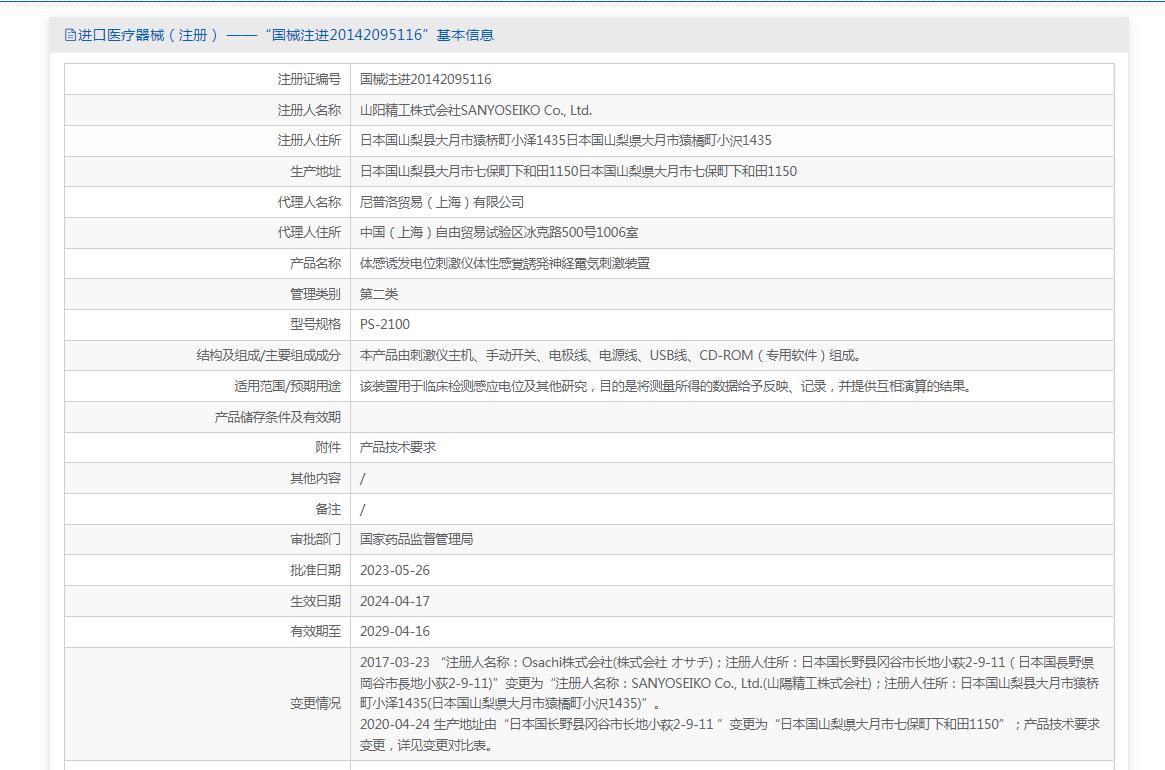Click the 代理人住所 label
Screen dimensions: 1165x770
(309, 233)
